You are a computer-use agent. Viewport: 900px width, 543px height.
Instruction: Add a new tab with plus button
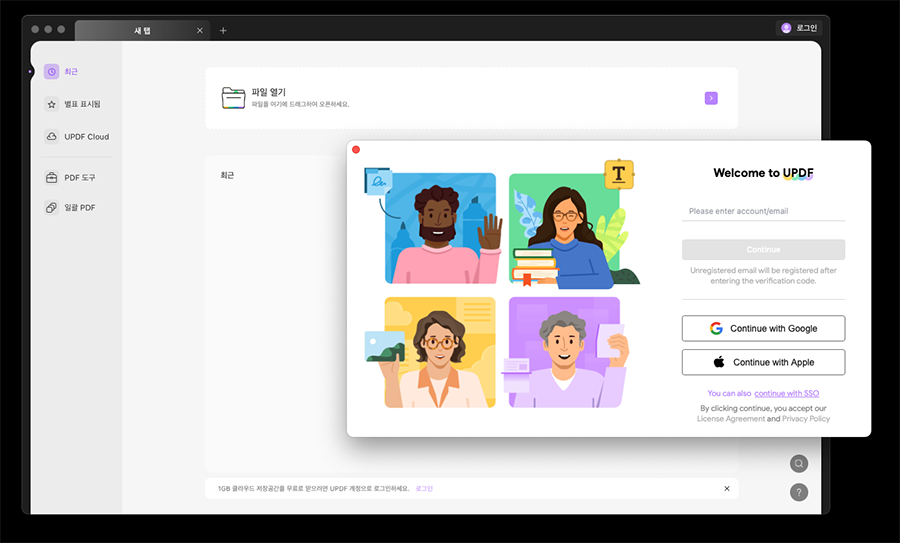point(223,30)
